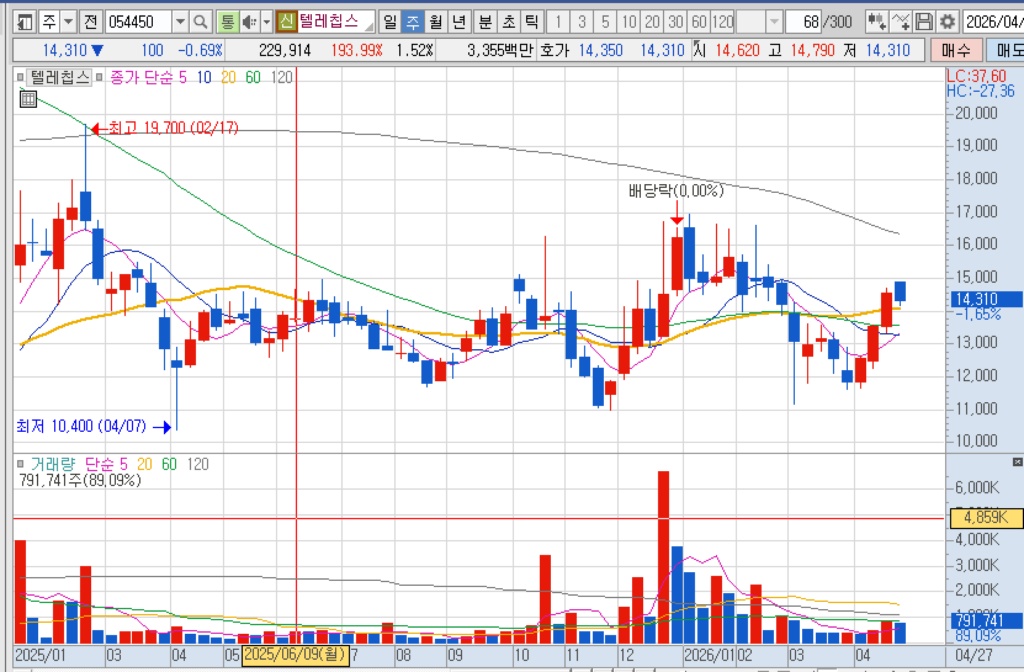Screen dimensions: 1024x672
Task: Click the candle count field showing 68
Action: click(x=804, y=22)
